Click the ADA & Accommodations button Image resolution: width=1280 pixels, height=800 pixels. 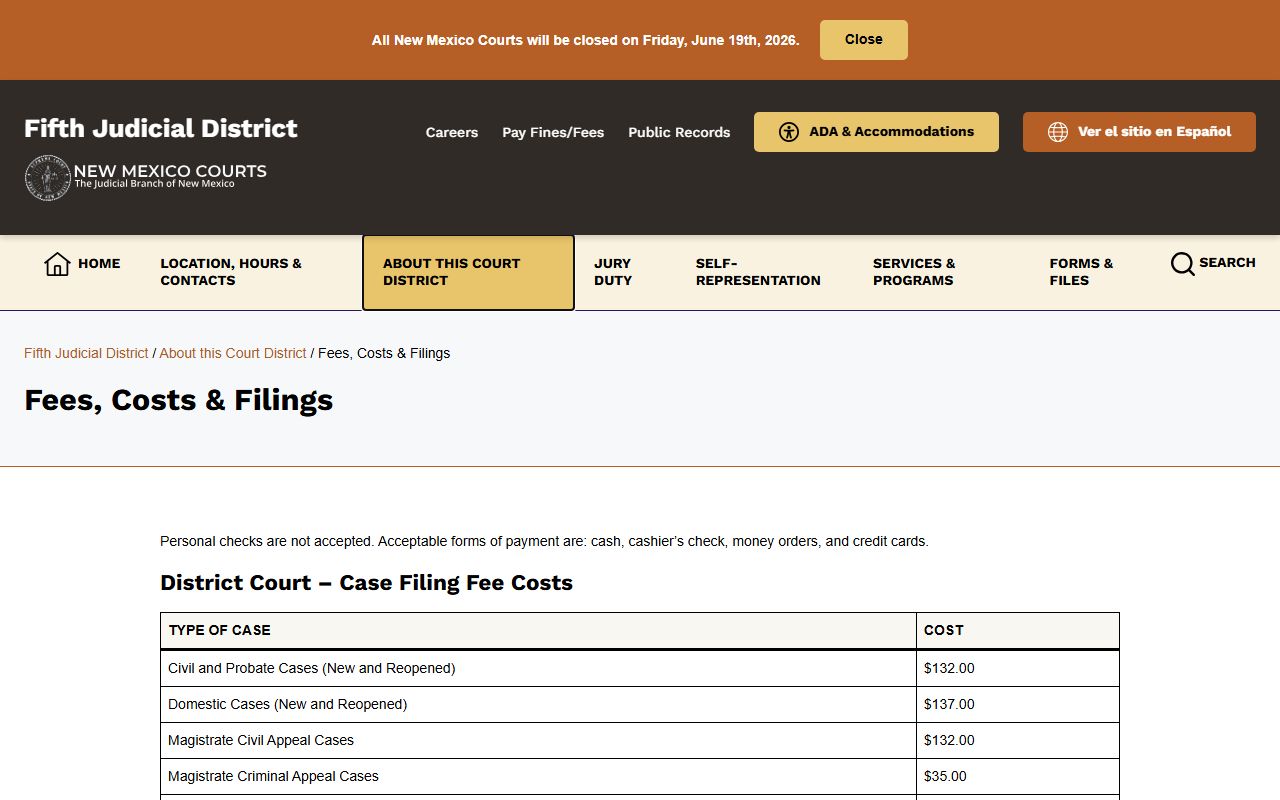[x=876, y=132]
